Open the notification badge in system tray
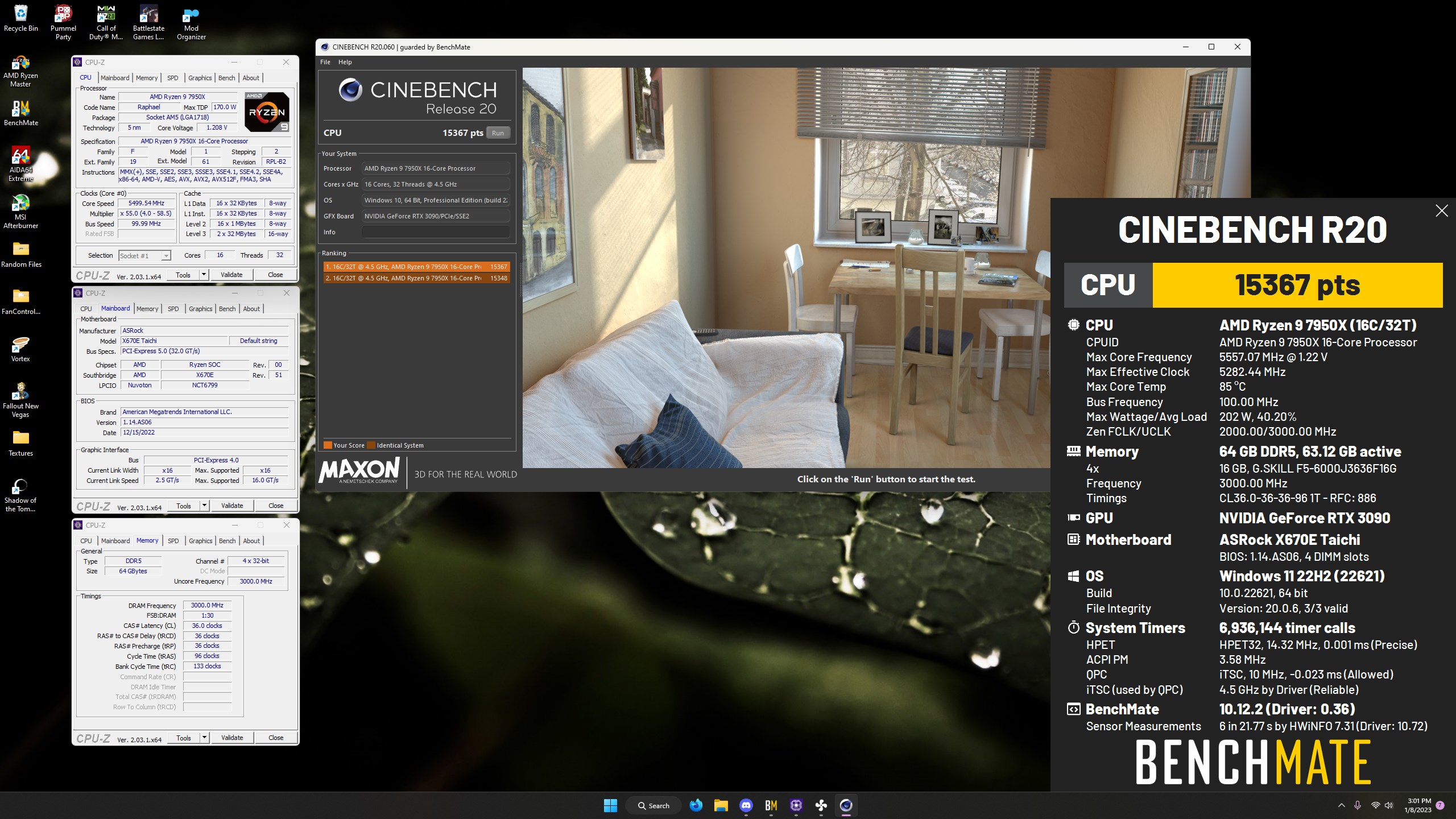Screen dimensions: 1456x819 pos(1440,805)
